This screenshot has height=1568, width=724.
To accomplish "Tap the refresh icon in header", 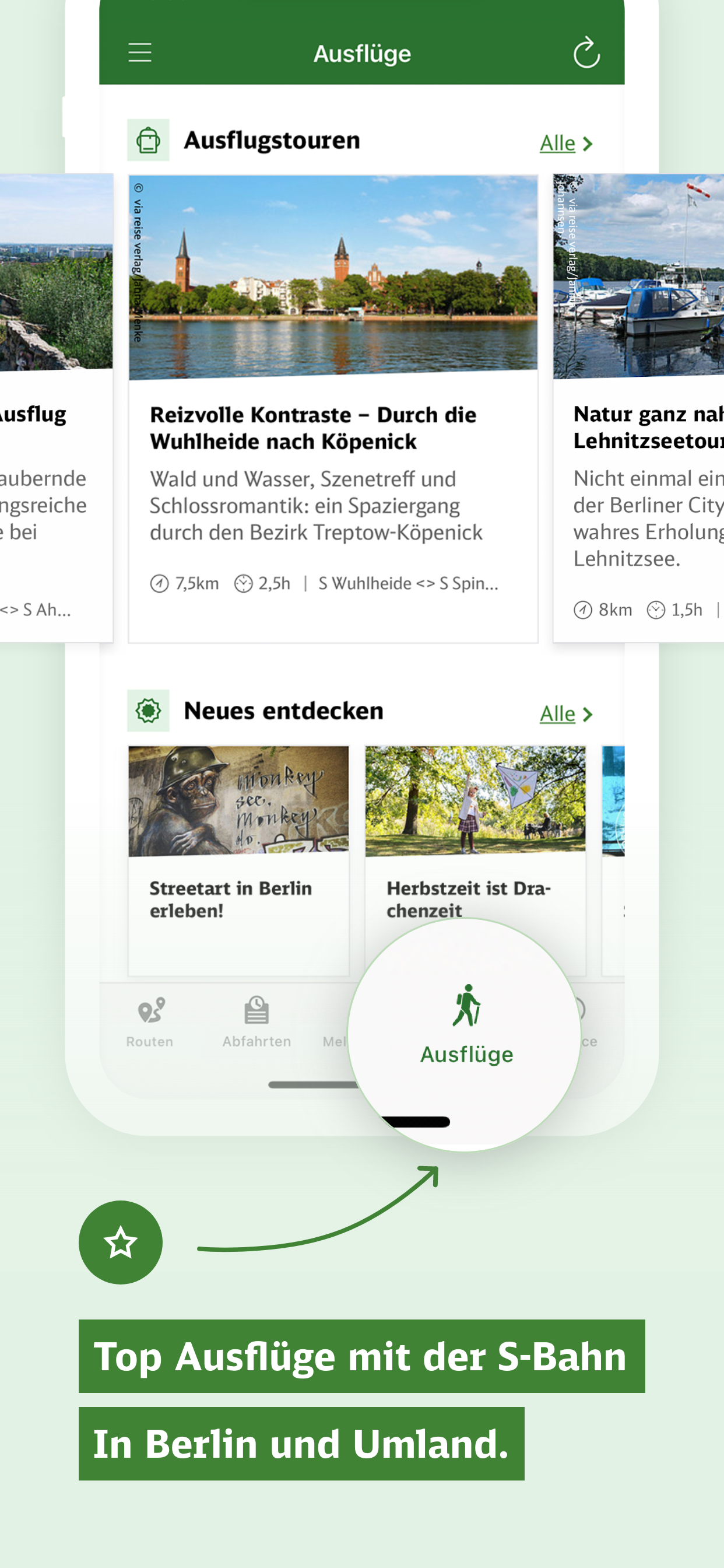I will point(586,53).
